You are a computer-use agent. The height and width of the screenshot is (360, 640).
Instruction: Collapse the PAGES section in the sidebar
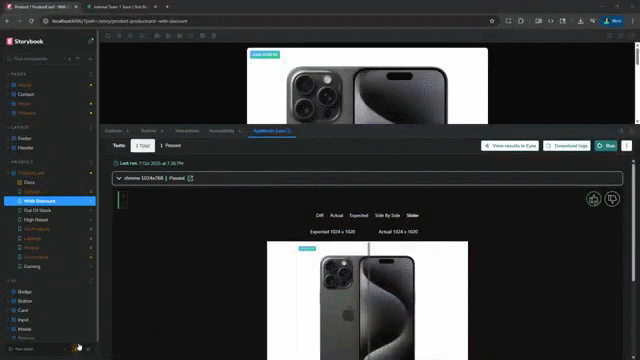17,74
